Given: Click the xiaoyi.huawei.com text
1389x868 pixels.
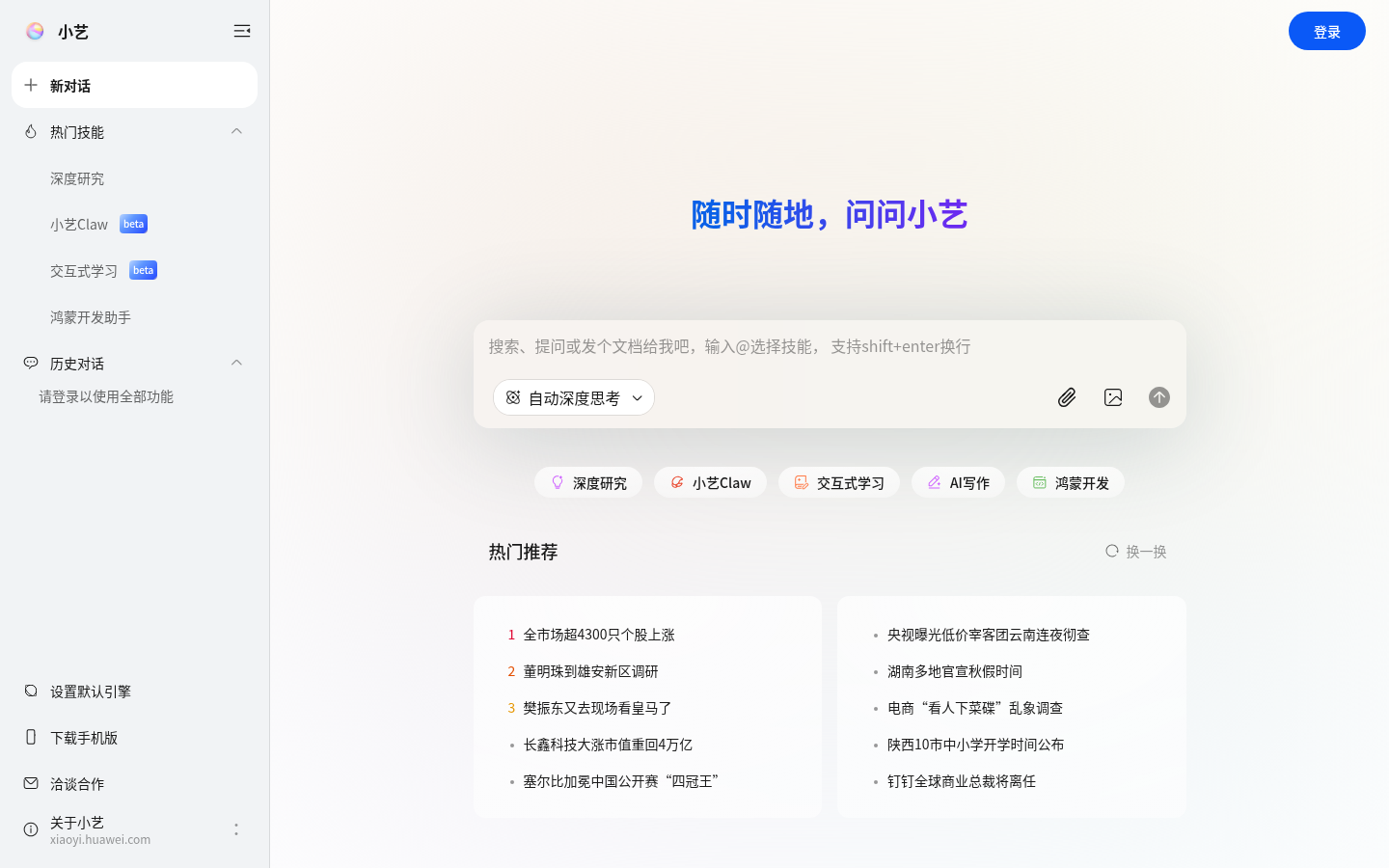Looking at the screenshot, I should [100, 840].
